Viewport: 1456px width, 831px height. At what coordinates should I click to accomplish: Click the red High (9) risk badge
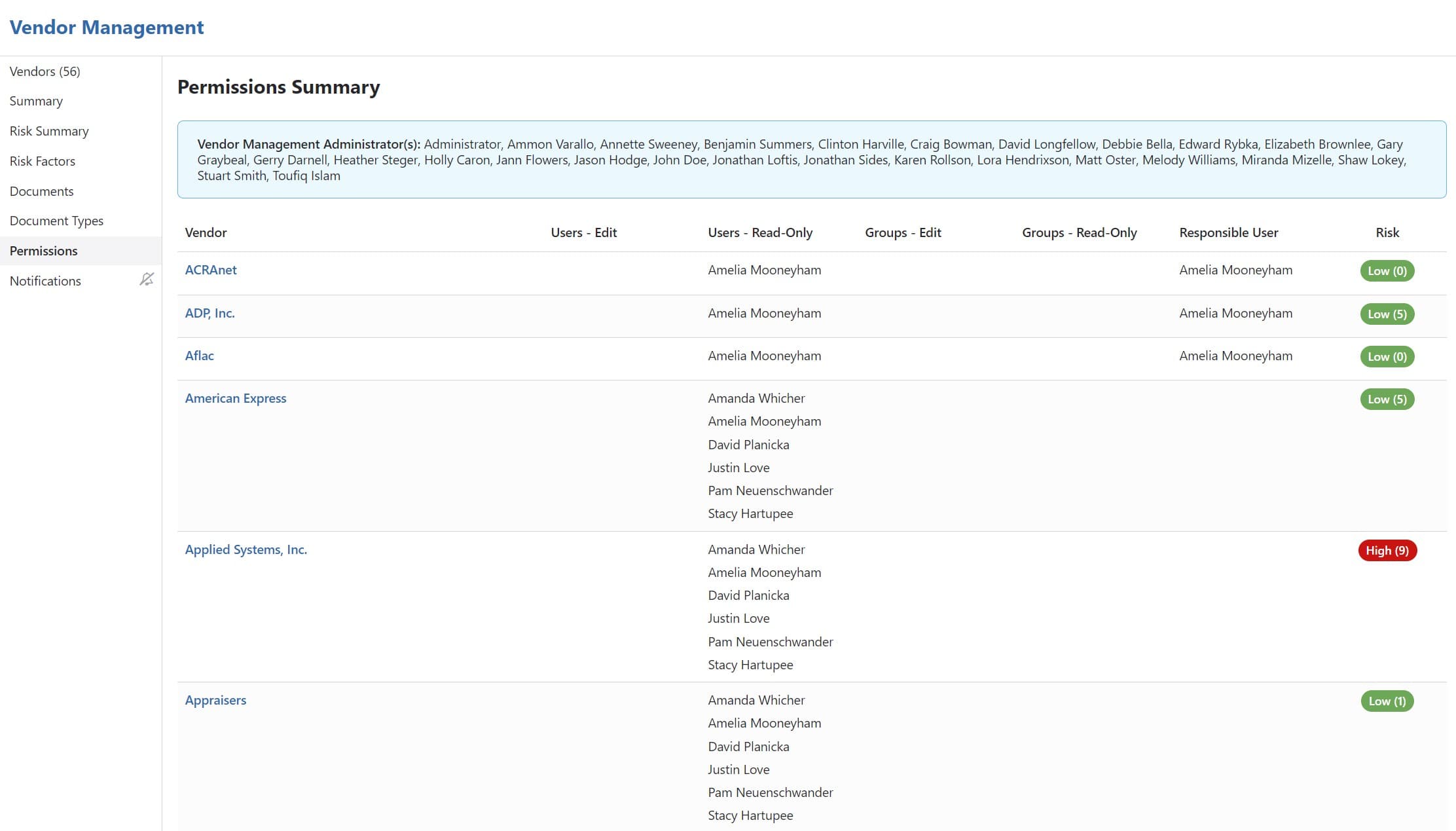(1387, 550)
